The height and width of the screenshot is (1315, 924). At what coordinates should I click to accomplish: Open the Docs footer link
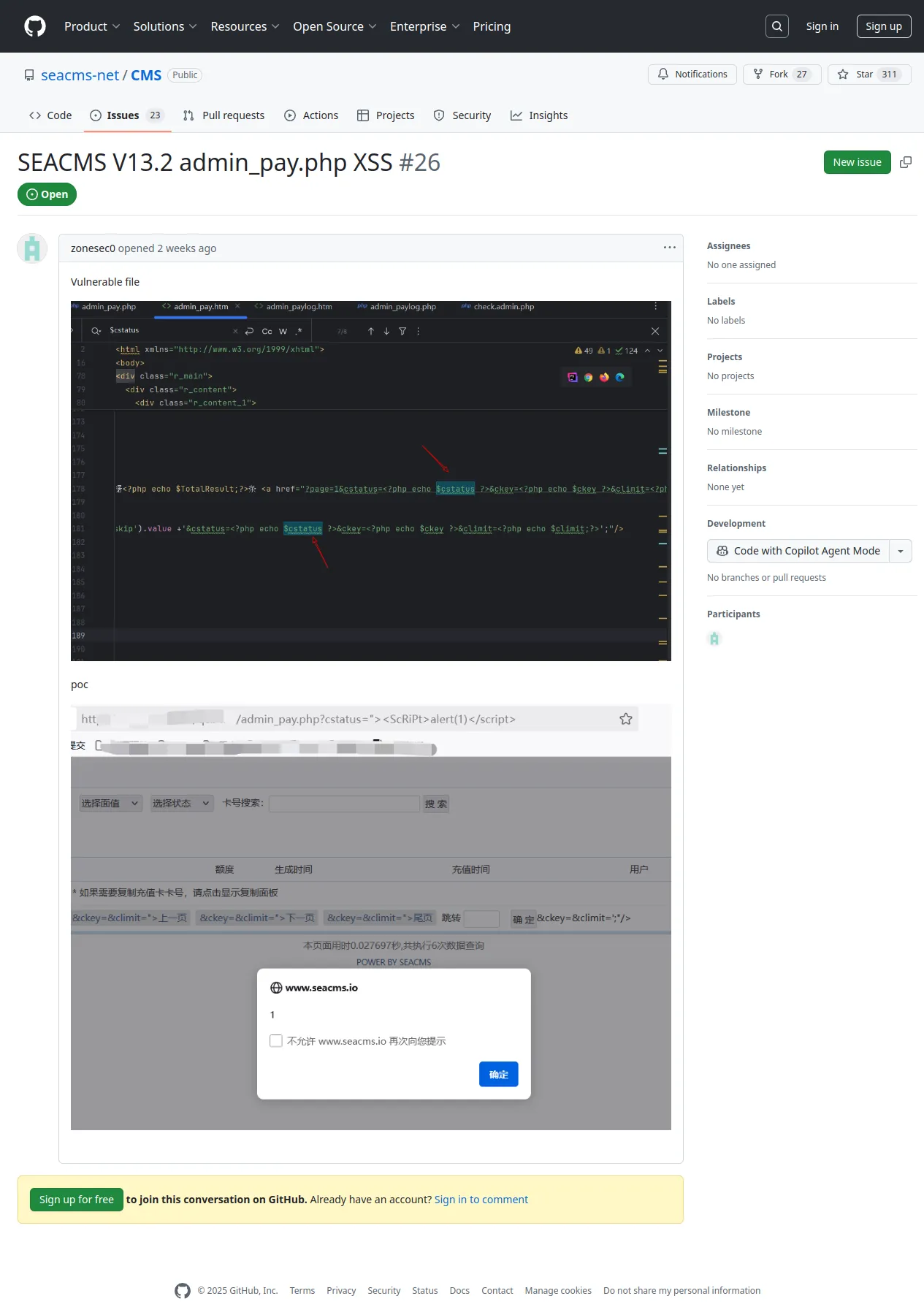(459, 1291)
